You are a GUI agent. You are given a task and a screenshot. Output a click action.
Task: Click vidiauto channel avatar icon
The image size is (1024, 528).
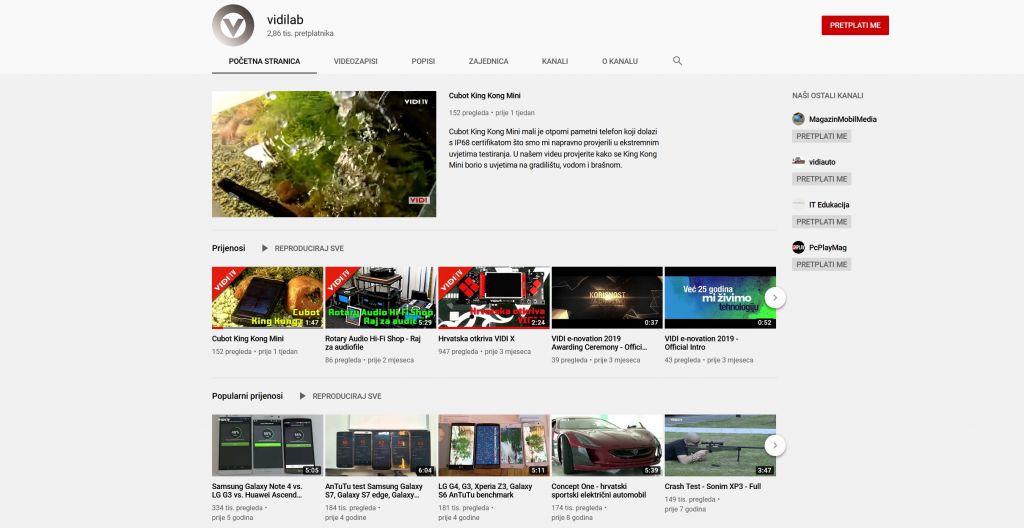[798, 161]
